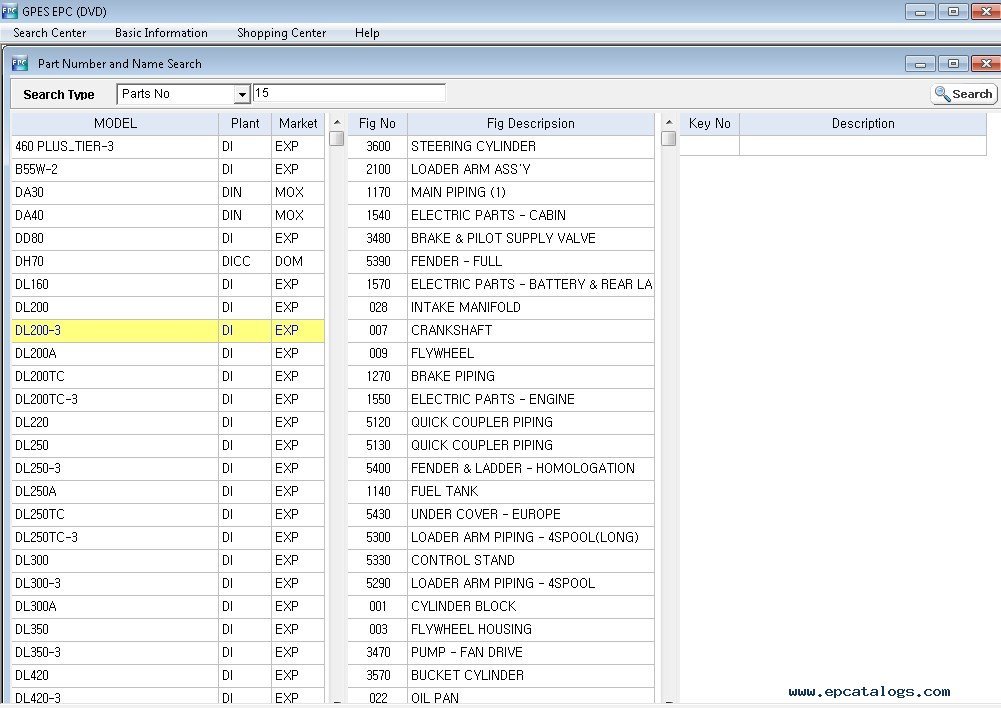Image resolution: width=1001 pixels, height=708 pixels.
Task: Minimize the Part Number and Name Search subwindow
Action: (x=921, y=64)
